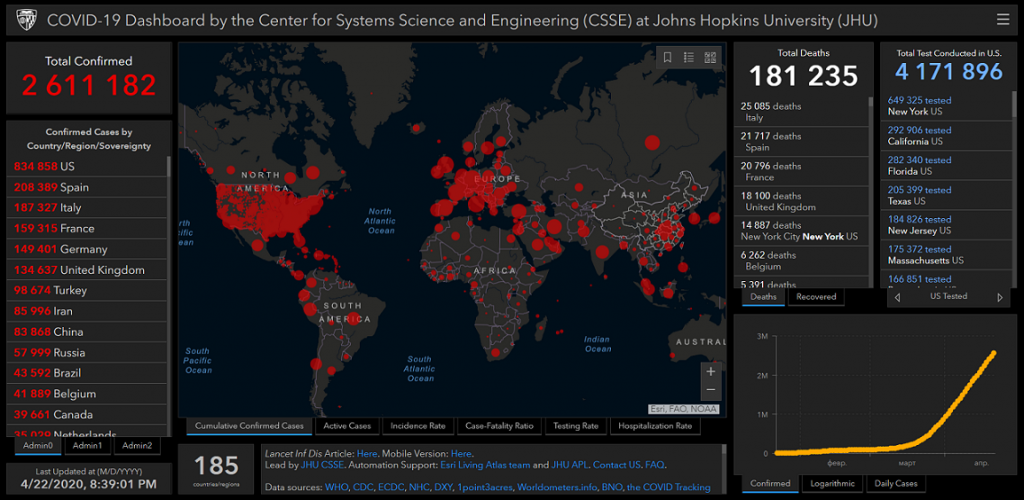Select the 649 325 tested New York entry
1024x500 pixels.
946,106
